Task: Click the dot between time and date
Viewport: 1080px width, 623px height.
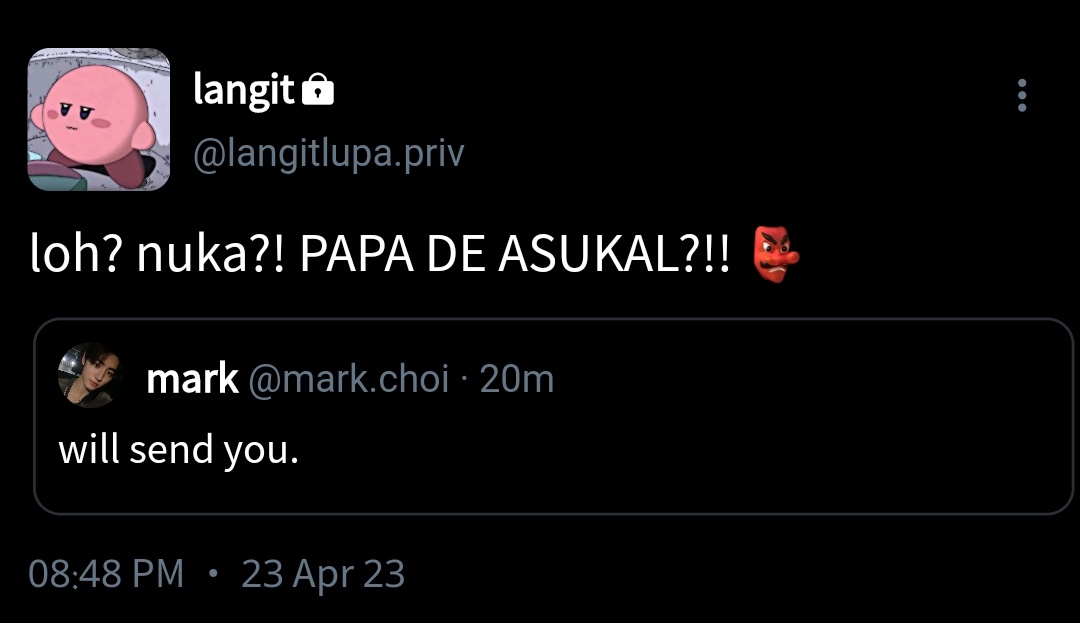Action: coord(213,573)
